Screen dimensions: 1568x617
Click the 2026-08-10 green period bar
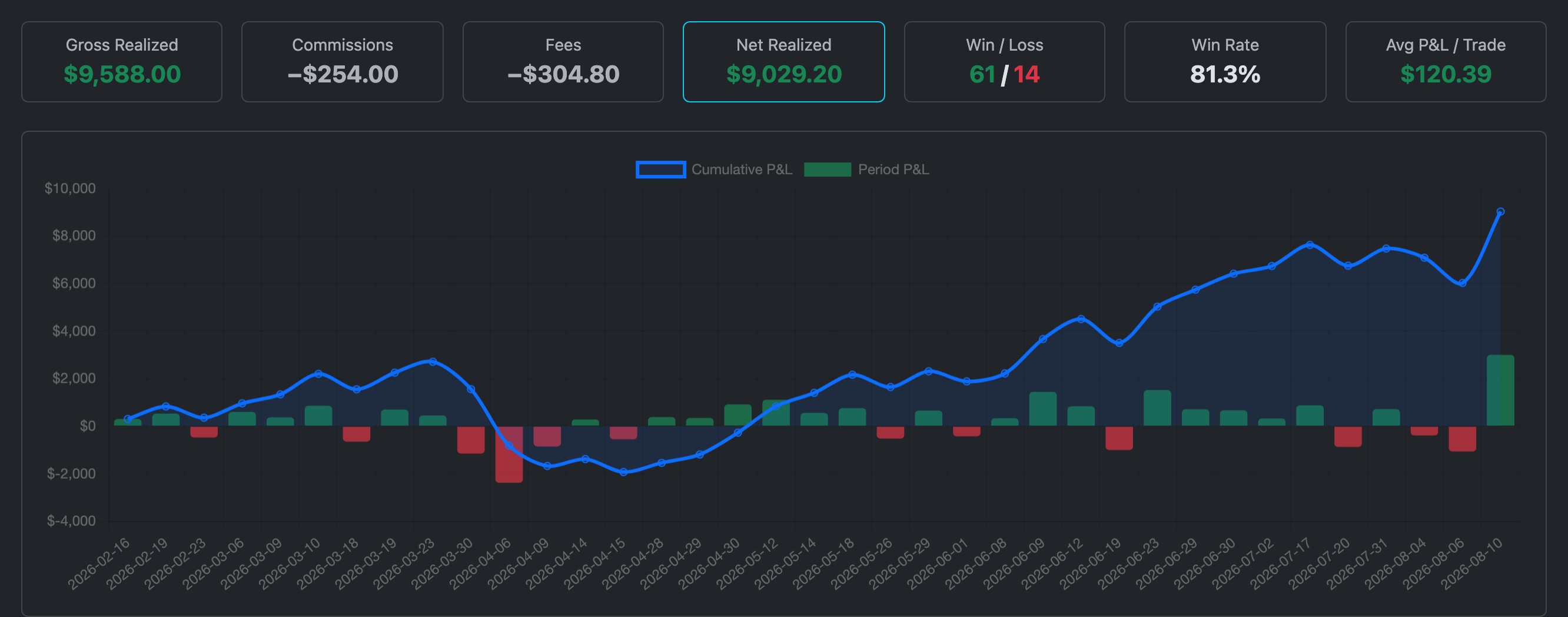pyautogui.click(x=1500, y=390)
